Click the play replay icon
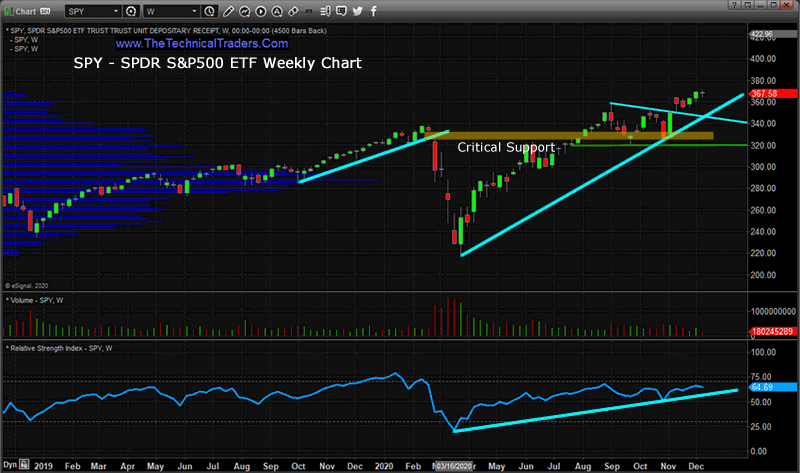The height and width of the screenshot is (473, 800). [261, 11]
